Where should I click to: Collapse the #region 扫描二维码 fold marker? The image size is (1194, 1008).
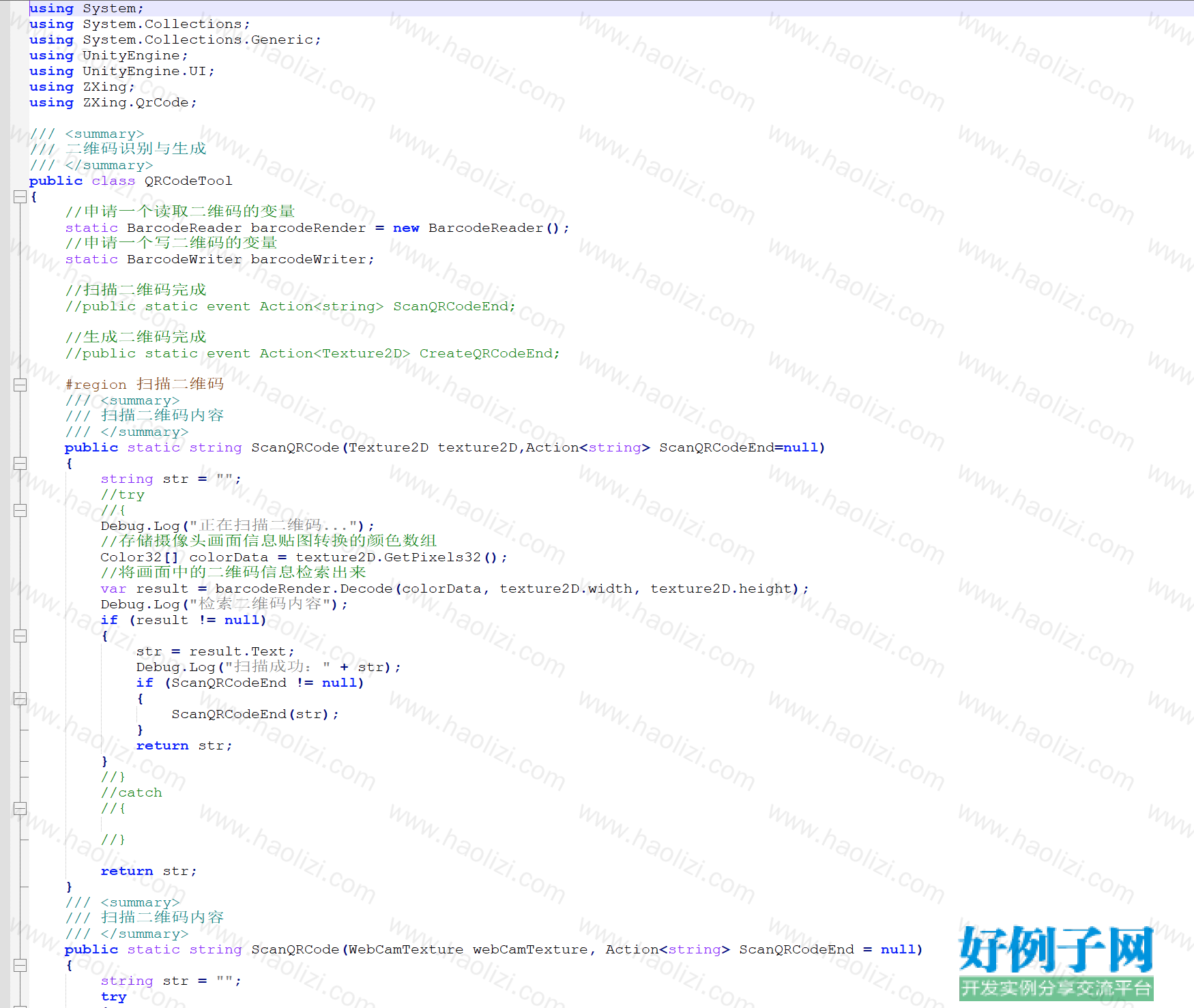point(20,385)
